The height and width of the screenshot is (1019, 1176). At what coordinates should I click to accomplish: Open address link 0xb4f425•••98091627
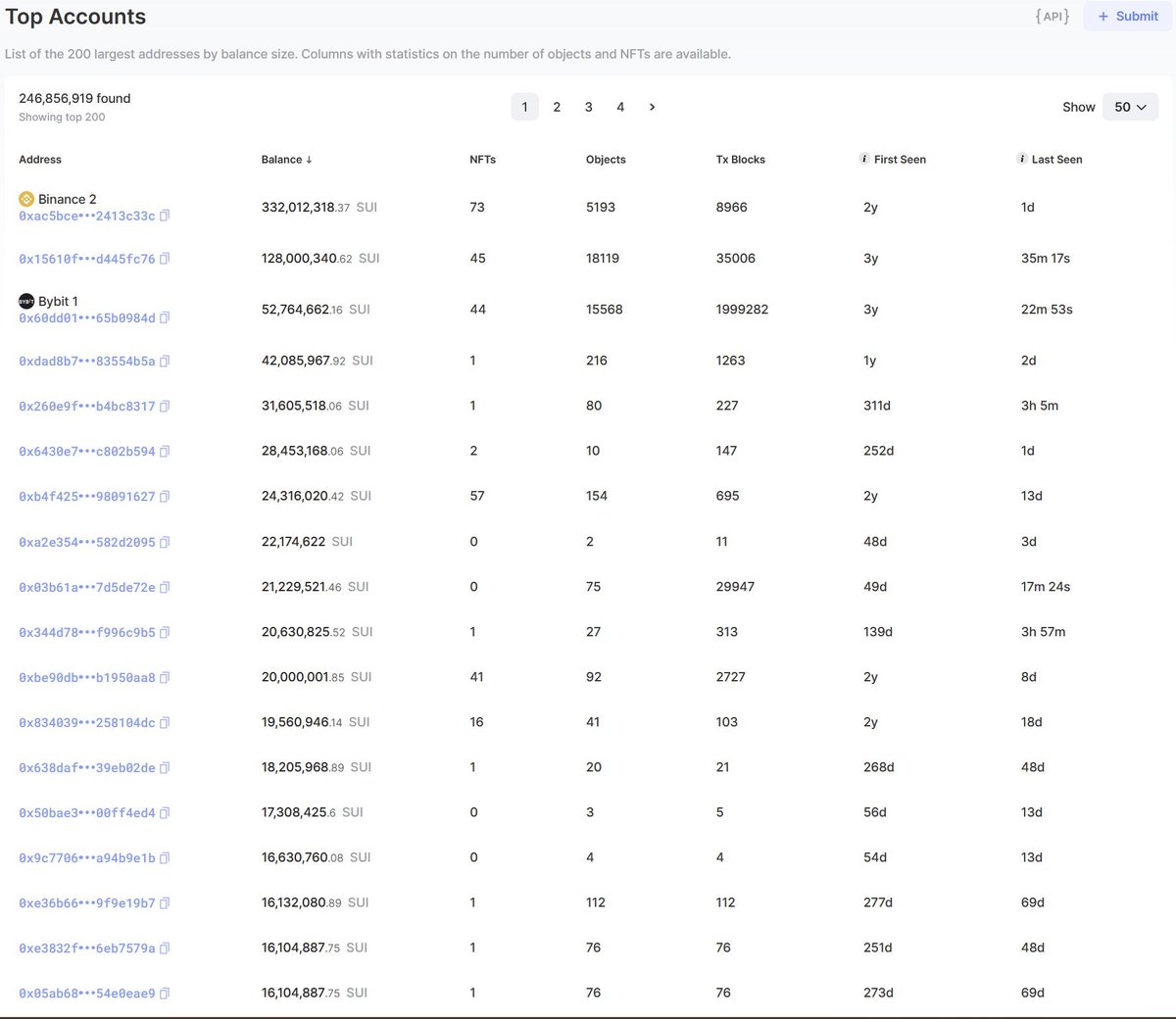[86, 497]
